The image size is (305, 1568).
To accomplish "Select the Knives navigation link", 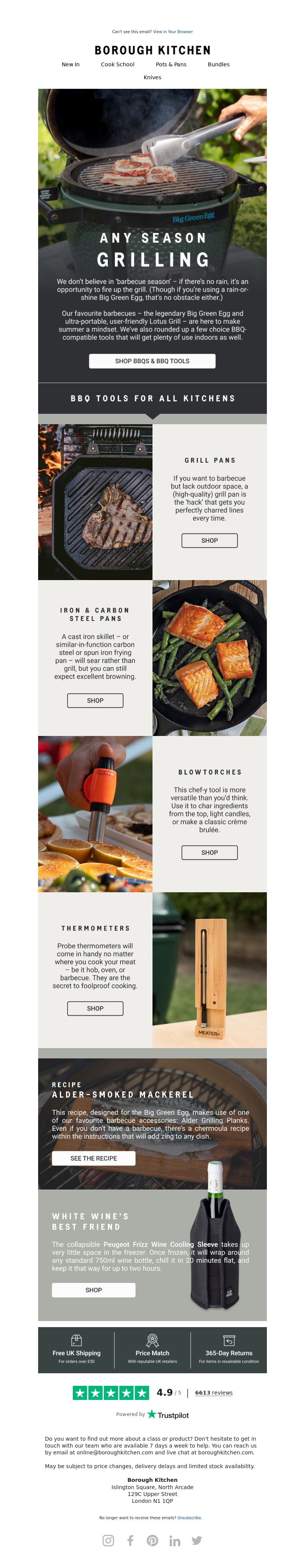I will [x=153, y=77].
